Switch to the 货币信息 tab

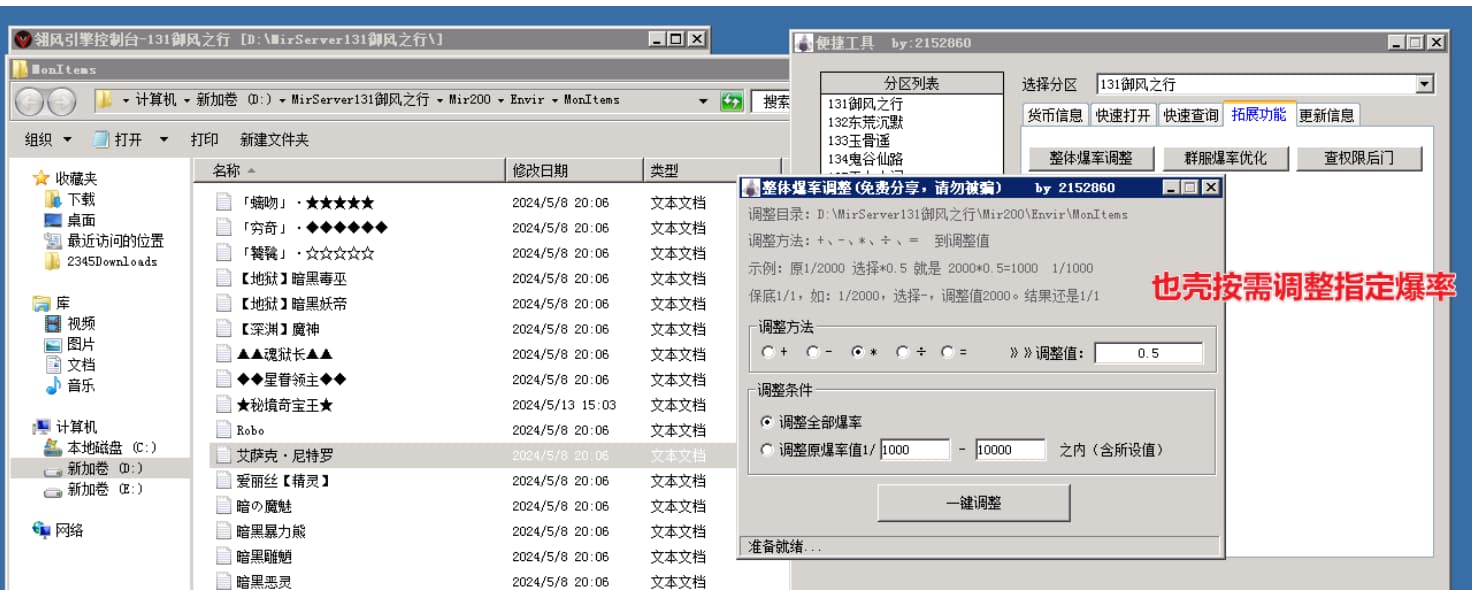(1056, 115)
